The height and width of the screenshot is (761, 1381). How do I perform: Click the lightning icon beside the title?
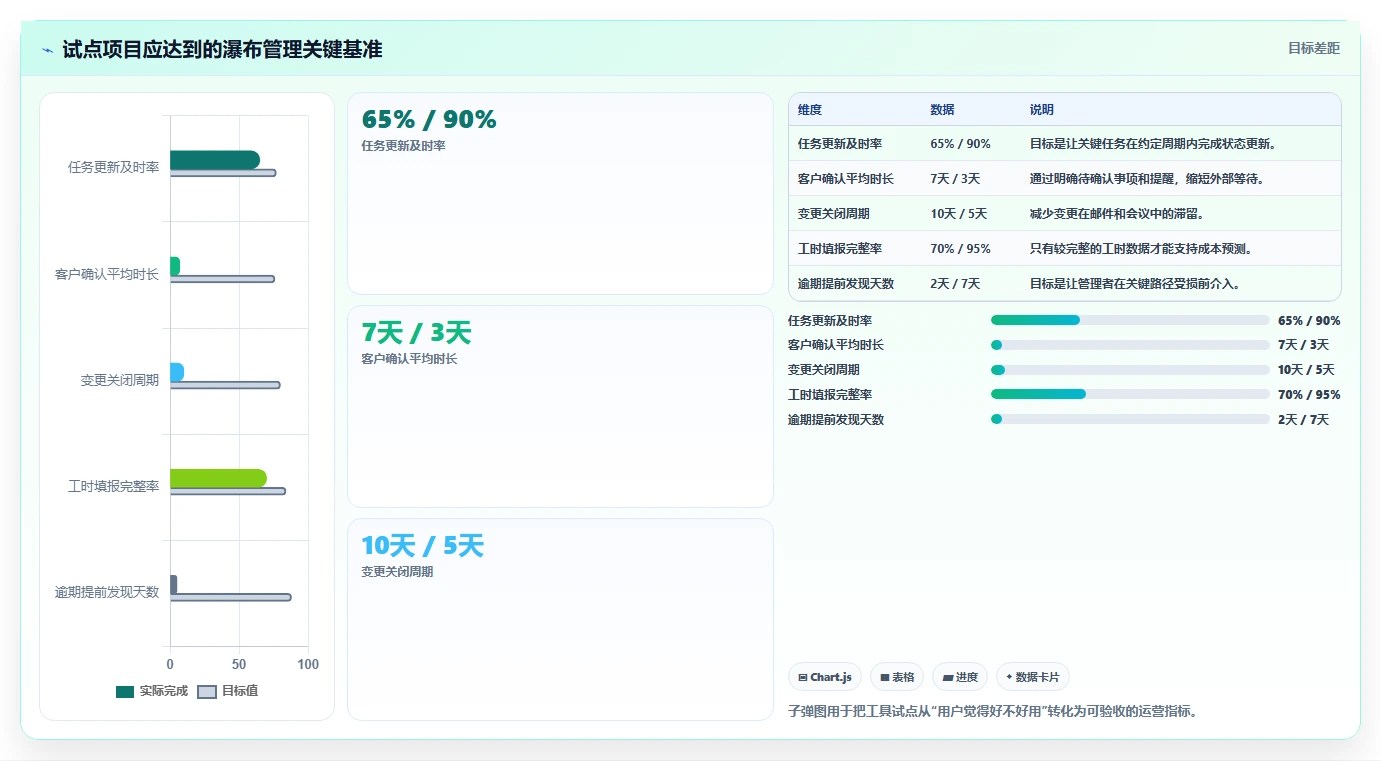(x=47, y=50)
